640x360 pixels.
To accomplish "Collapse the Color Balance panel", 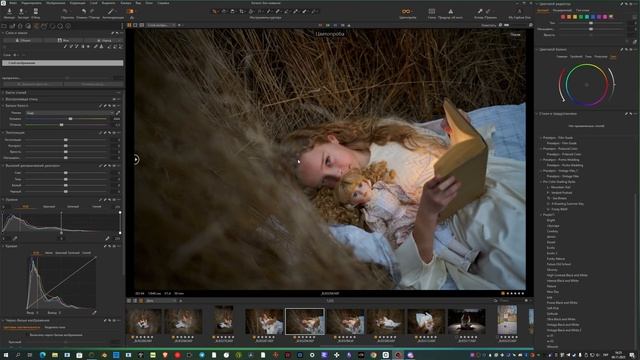I will tap(537, 49).
